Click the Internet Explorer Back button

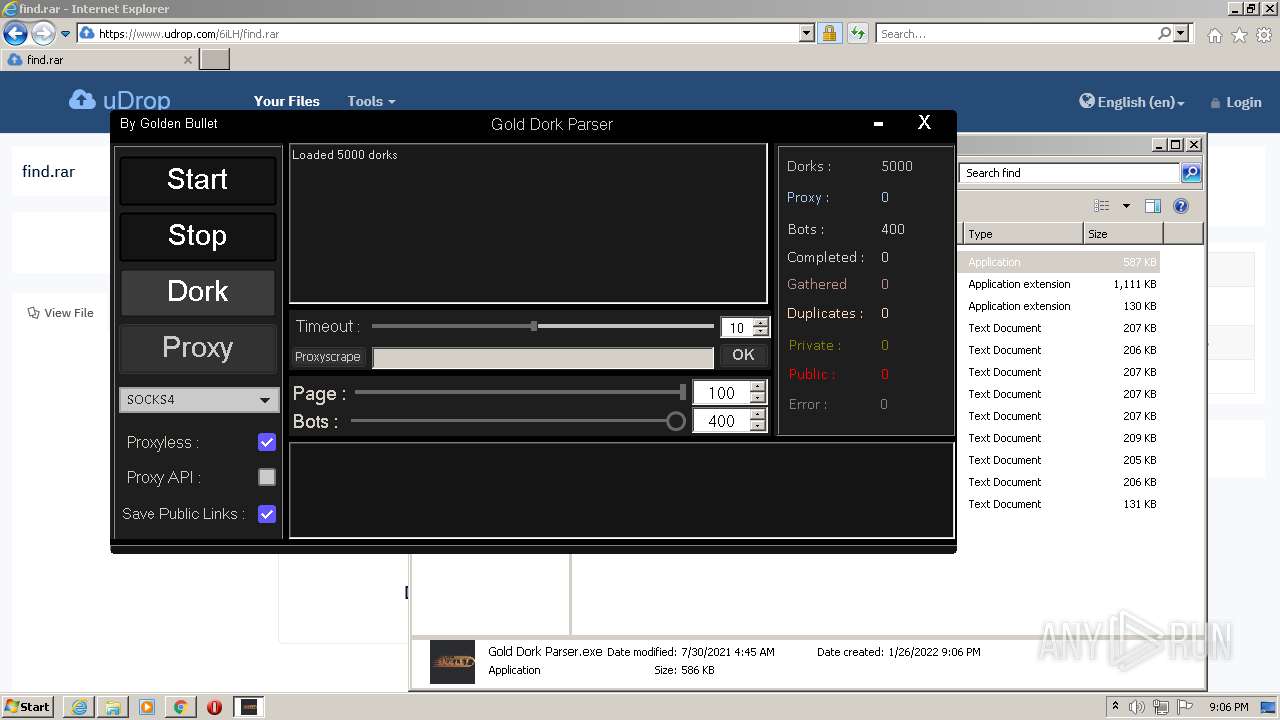coord(15,34)
